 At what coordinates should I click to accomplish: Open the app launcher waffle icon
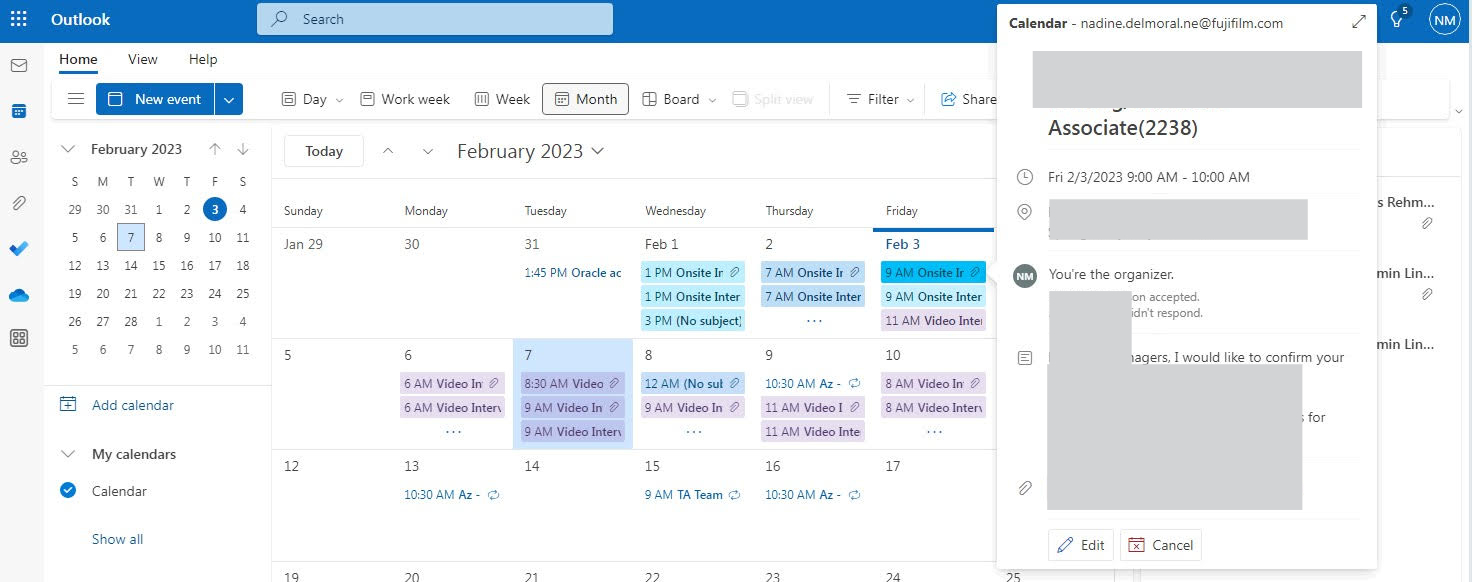(19, 19)
